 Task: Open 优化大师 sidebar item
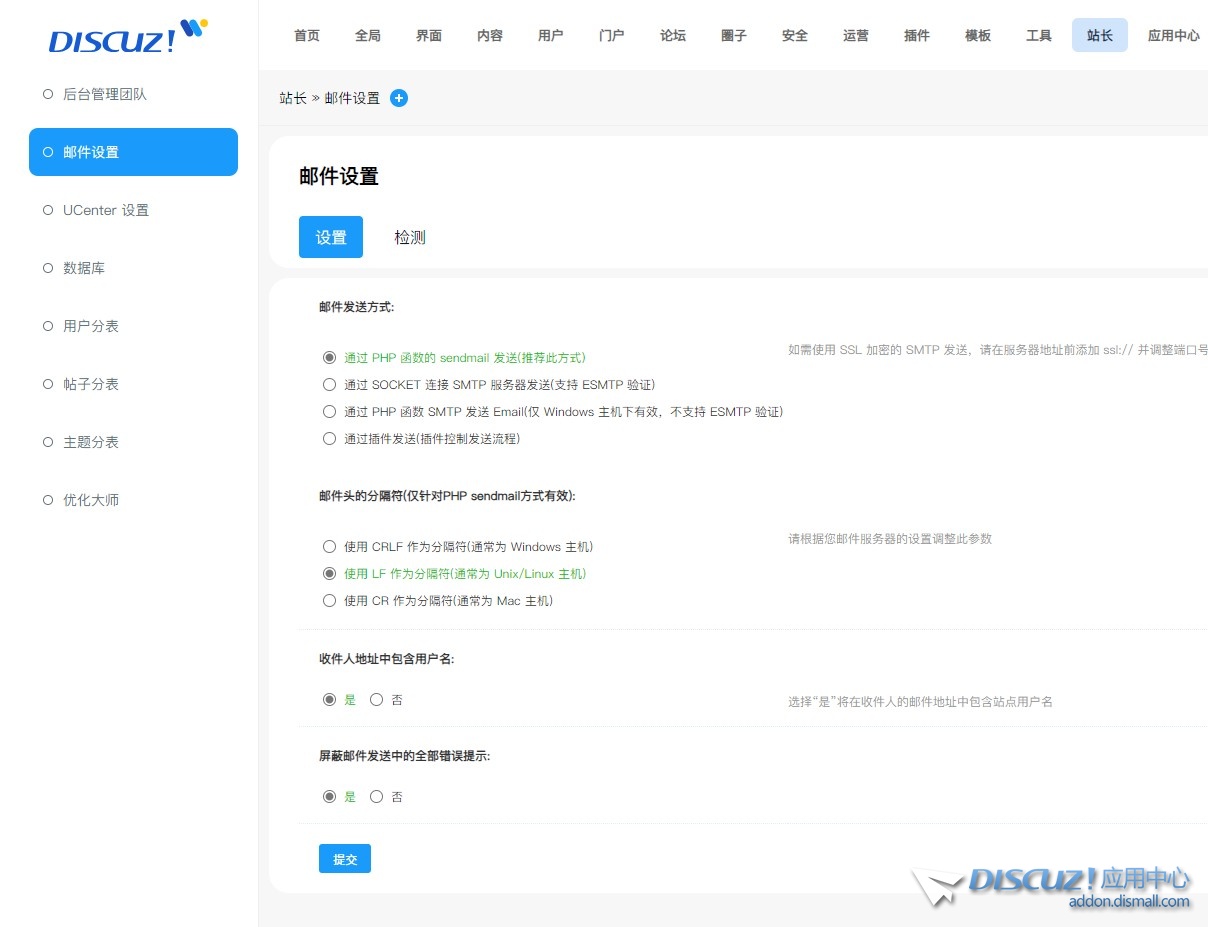tap(91, 500)
